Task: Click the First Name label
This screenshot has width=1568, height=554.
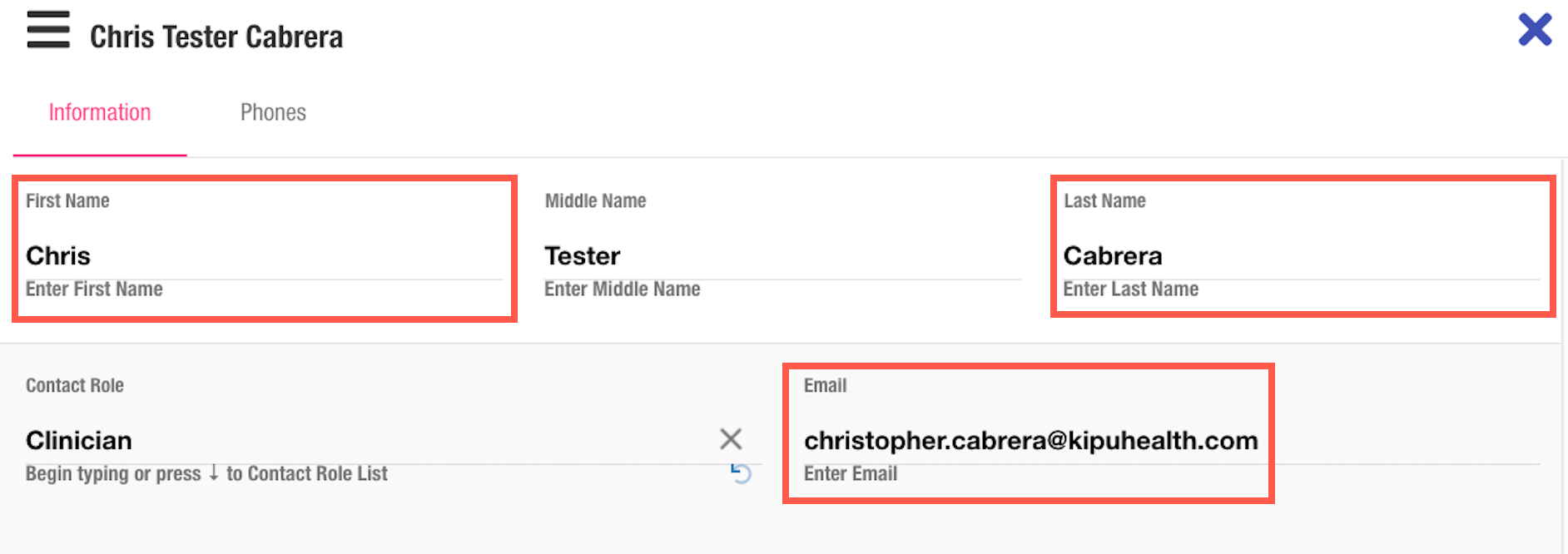Action: click(x=67, y=200)
